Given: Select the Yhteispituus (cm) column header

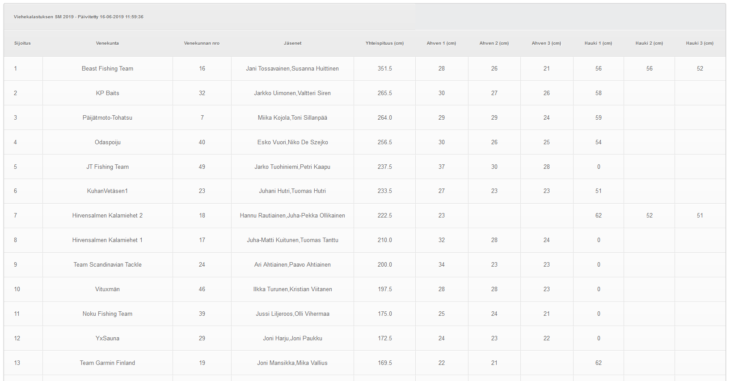Looking at the screenshot, I should pyautogui.click(x=385, y=43).
